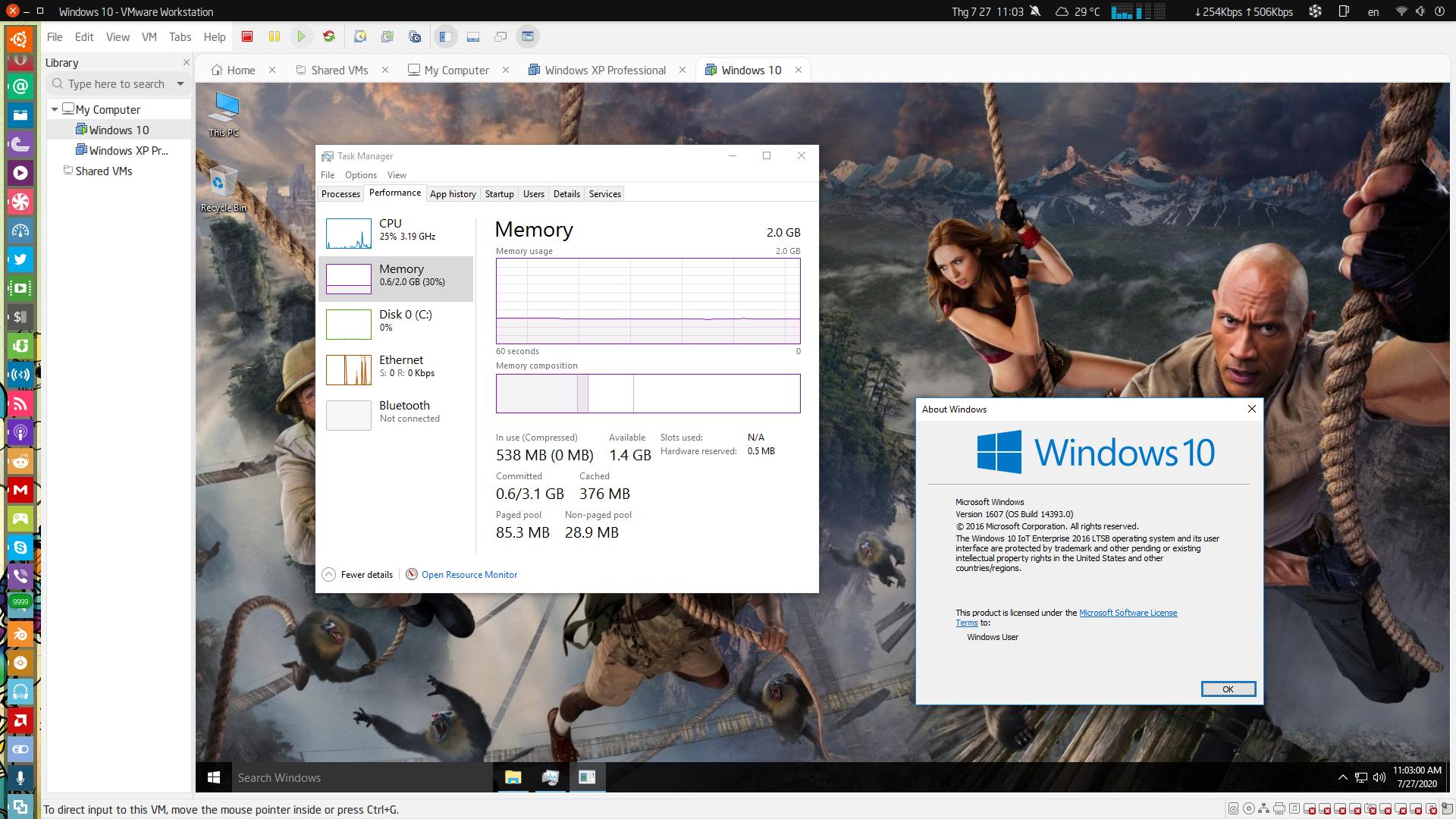
Task: Open the Windows Start menu
Action: 214,777
